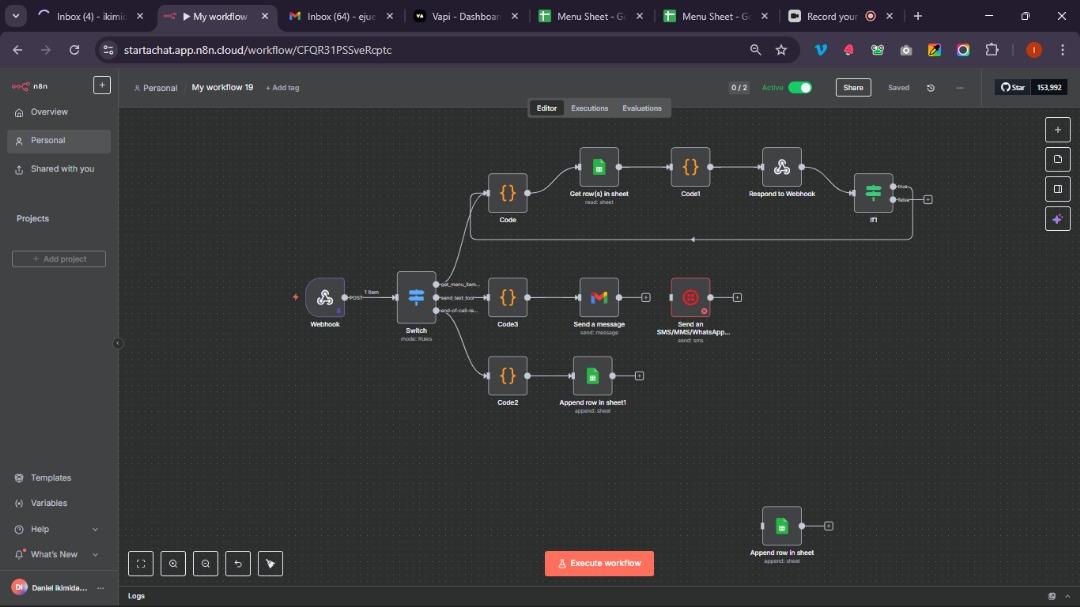Open Logs panel popout icon
1080x607 pixels.
click(x=1052, y=596)
